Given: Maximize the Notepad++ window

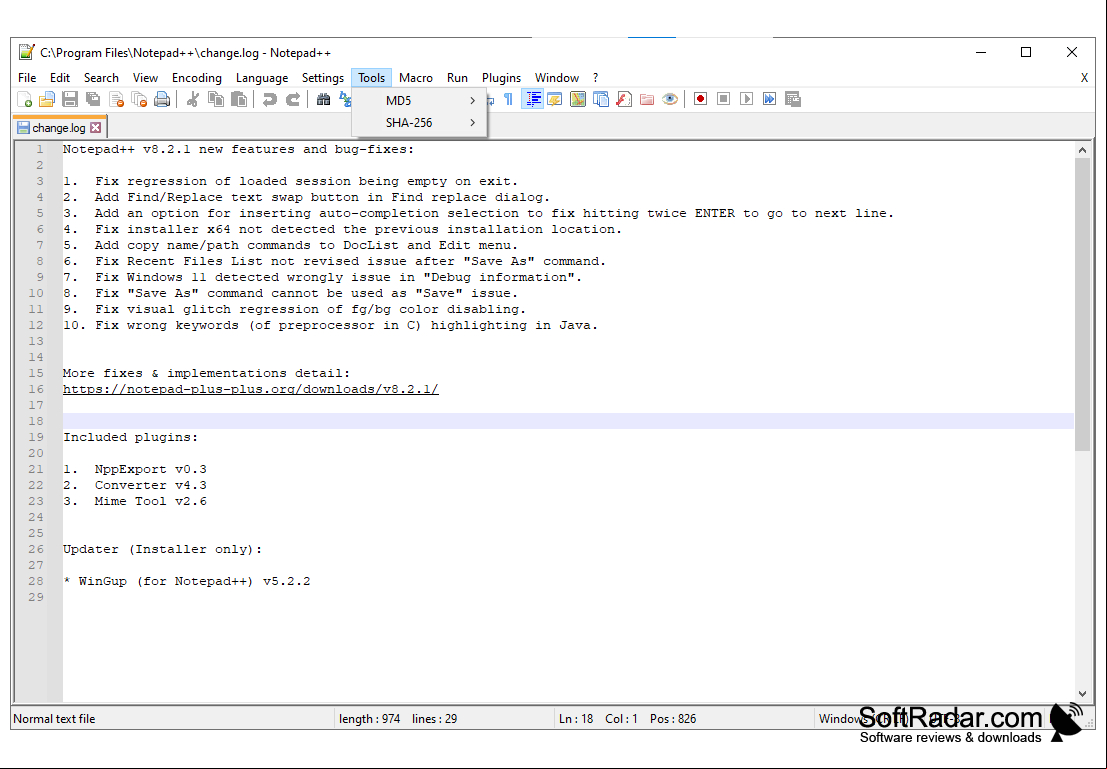Looking at the screenshot, I should pyautogui.click(x=1026, y=52).
